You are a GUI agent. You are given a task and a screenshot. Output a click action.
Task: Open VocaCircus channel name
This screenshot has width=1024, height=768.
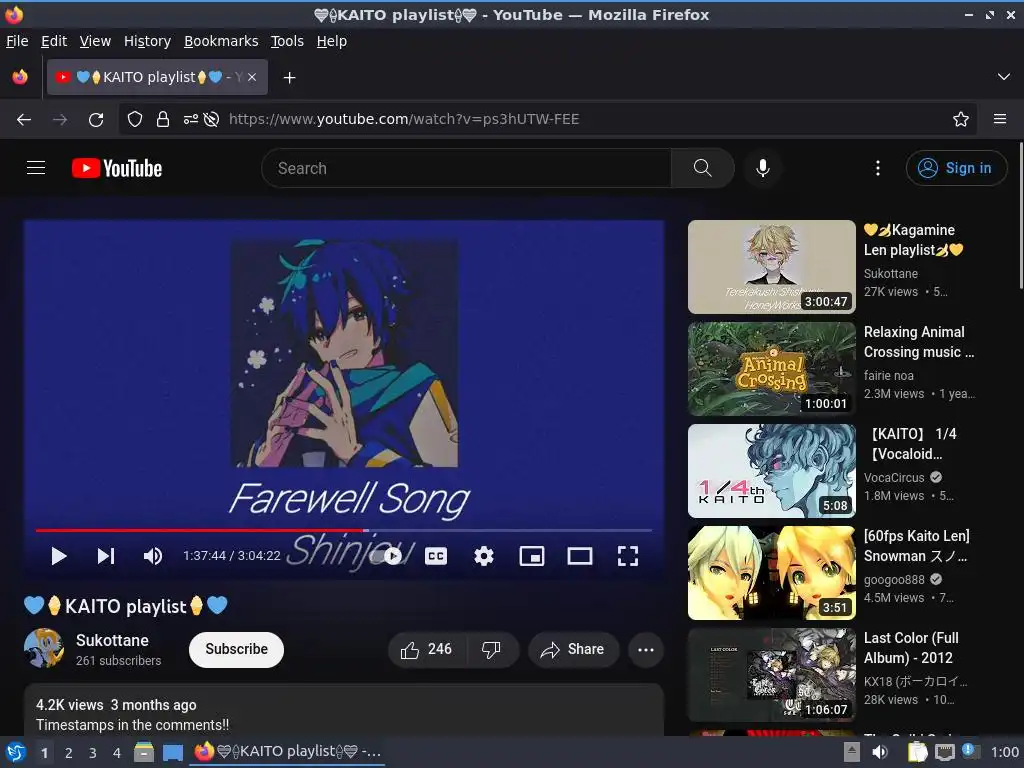894,477
